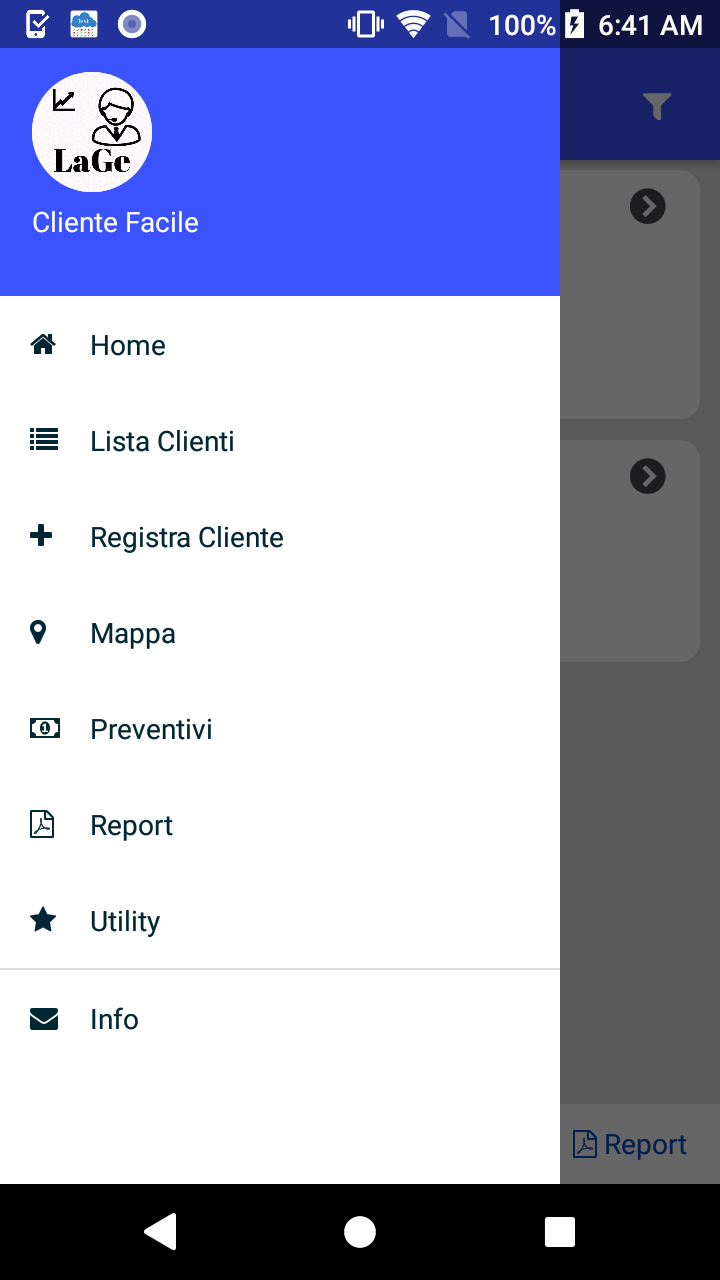720x1280 pixels.
Task: Open the Home menu entry
Action: click(280, 345)
